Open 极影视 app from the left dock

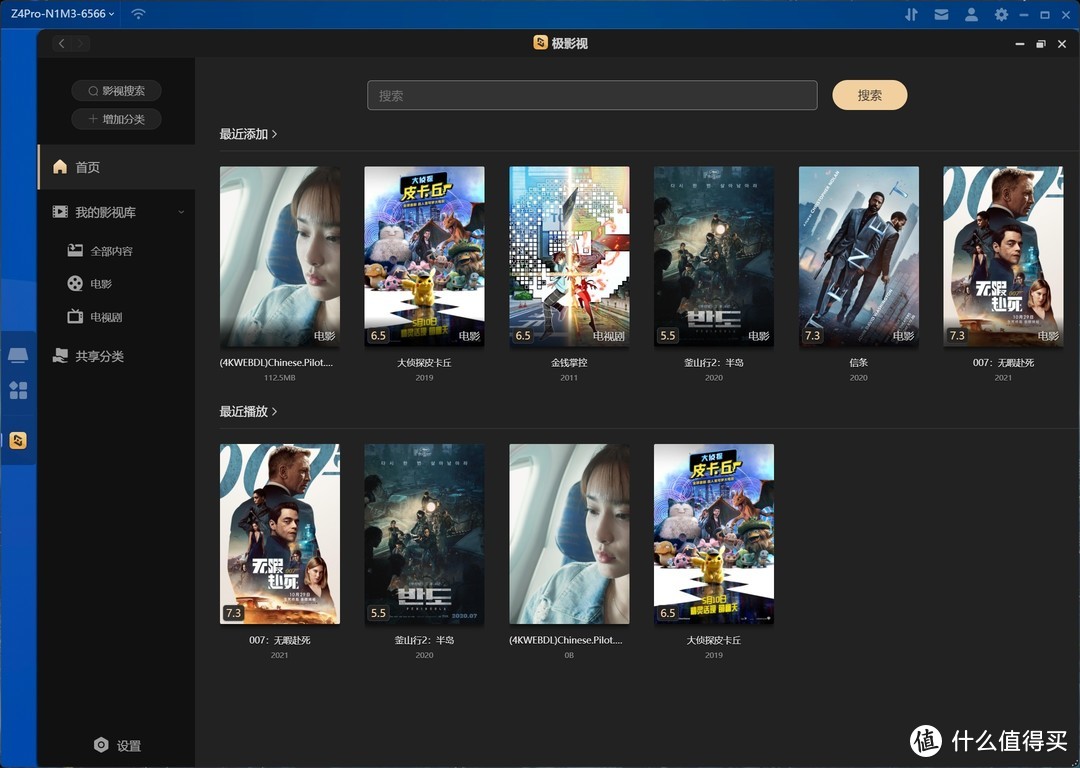[x=18, y=440]
